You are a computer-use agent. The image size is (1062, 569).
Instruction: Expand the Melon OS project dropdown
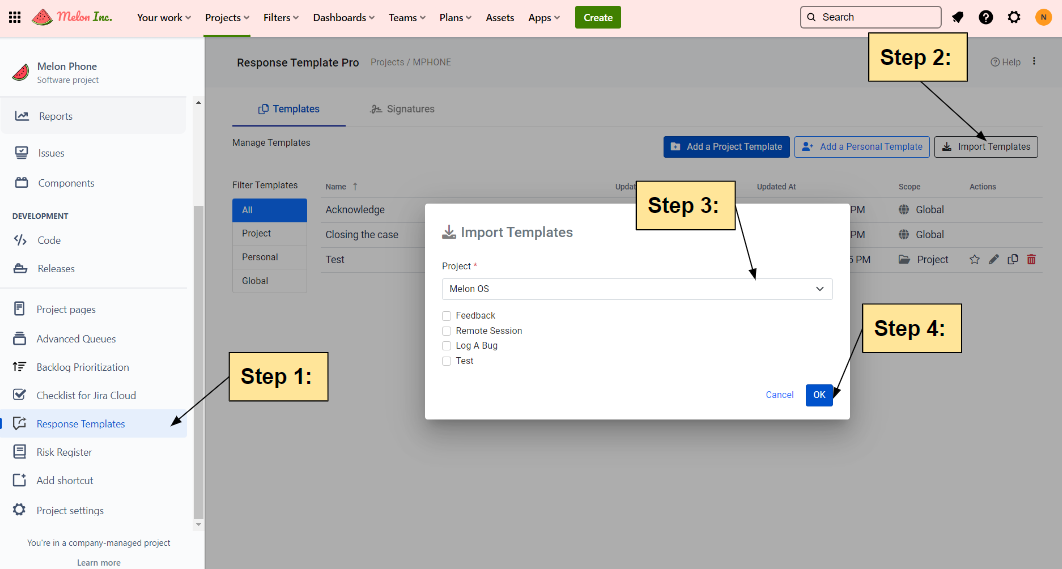click(637, 289)
